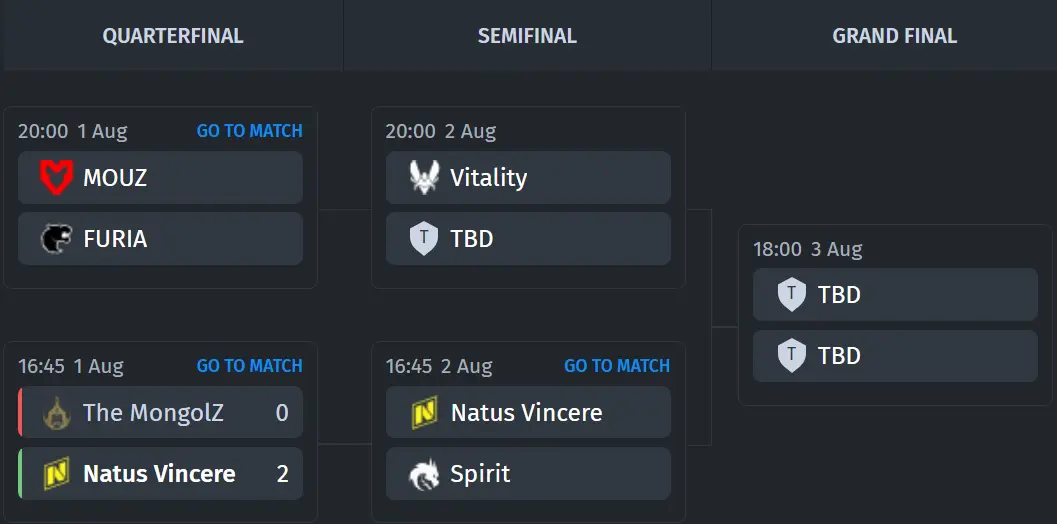The image size is (1057, 524).
Task: Click the bottom TBD shield in grand final
Action: pos(791,355)
